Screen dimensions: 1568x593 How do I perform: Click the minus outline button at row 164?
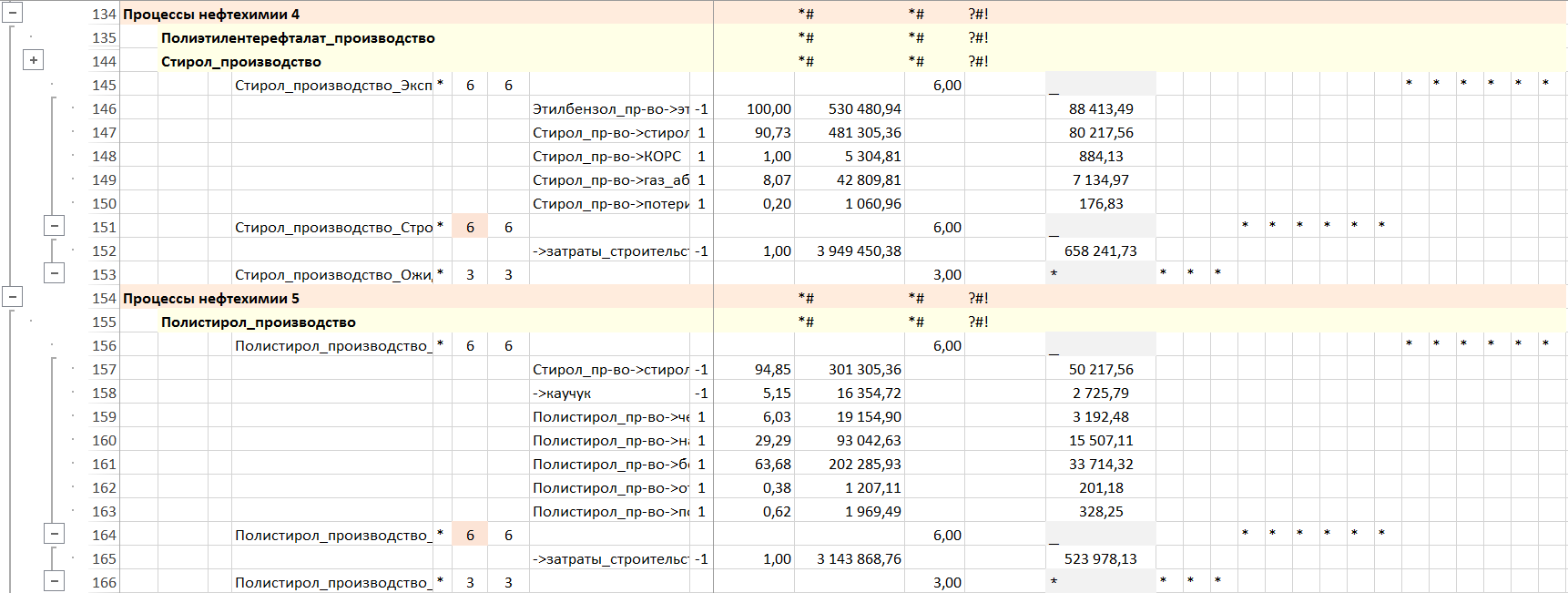point(55,534)
